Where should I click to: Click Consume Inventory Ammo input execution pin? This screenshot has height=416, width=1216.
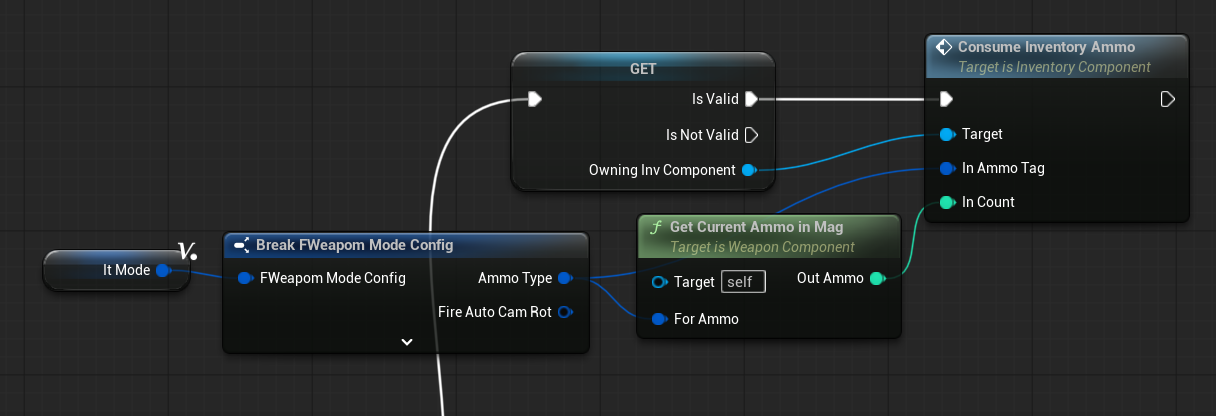(946, 99)
